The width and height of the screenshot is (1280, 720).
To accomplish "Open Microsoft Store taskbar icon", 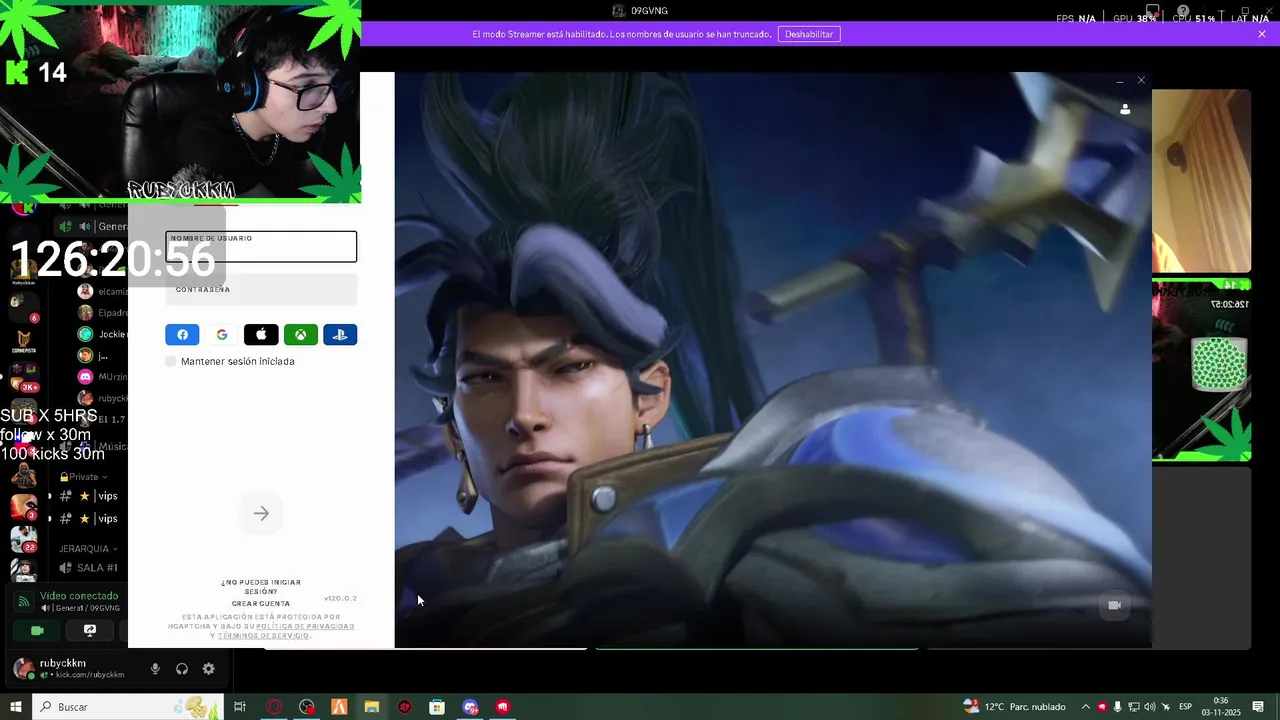I will (x=437, y=707).
